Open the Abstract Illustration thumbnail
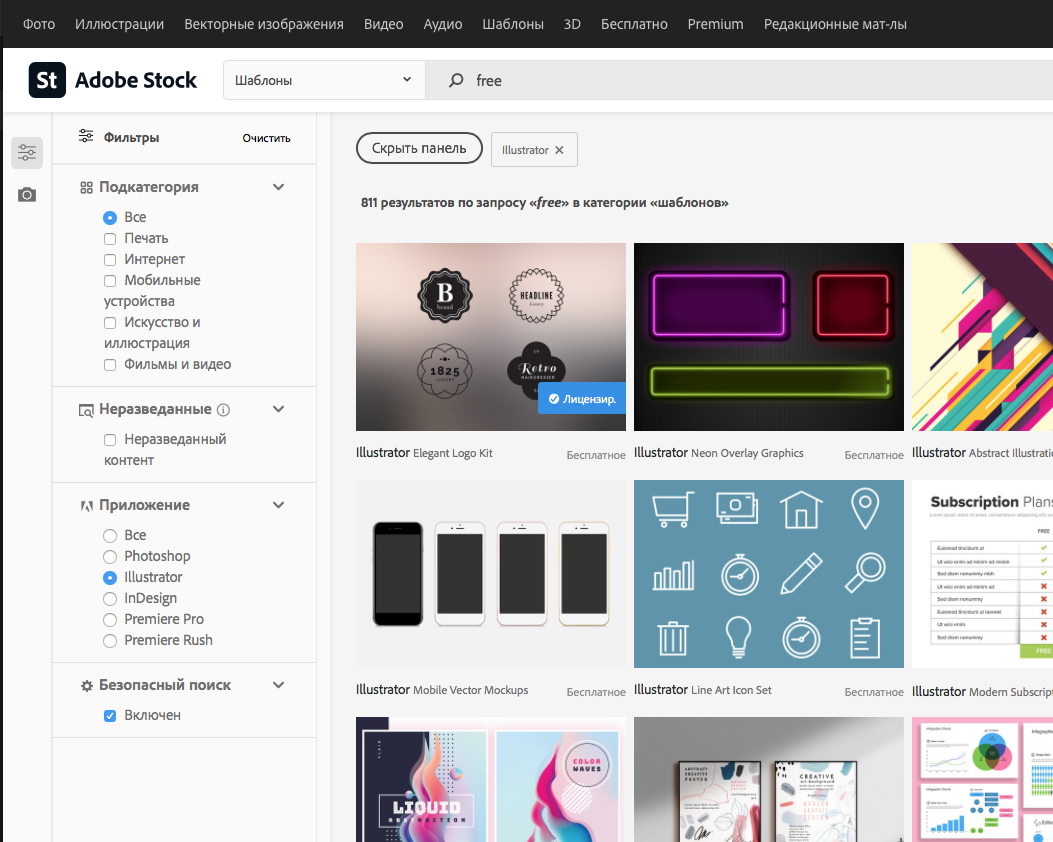Image resolution: width=1053 pixels, height=842 pixels. pos(982,337)
